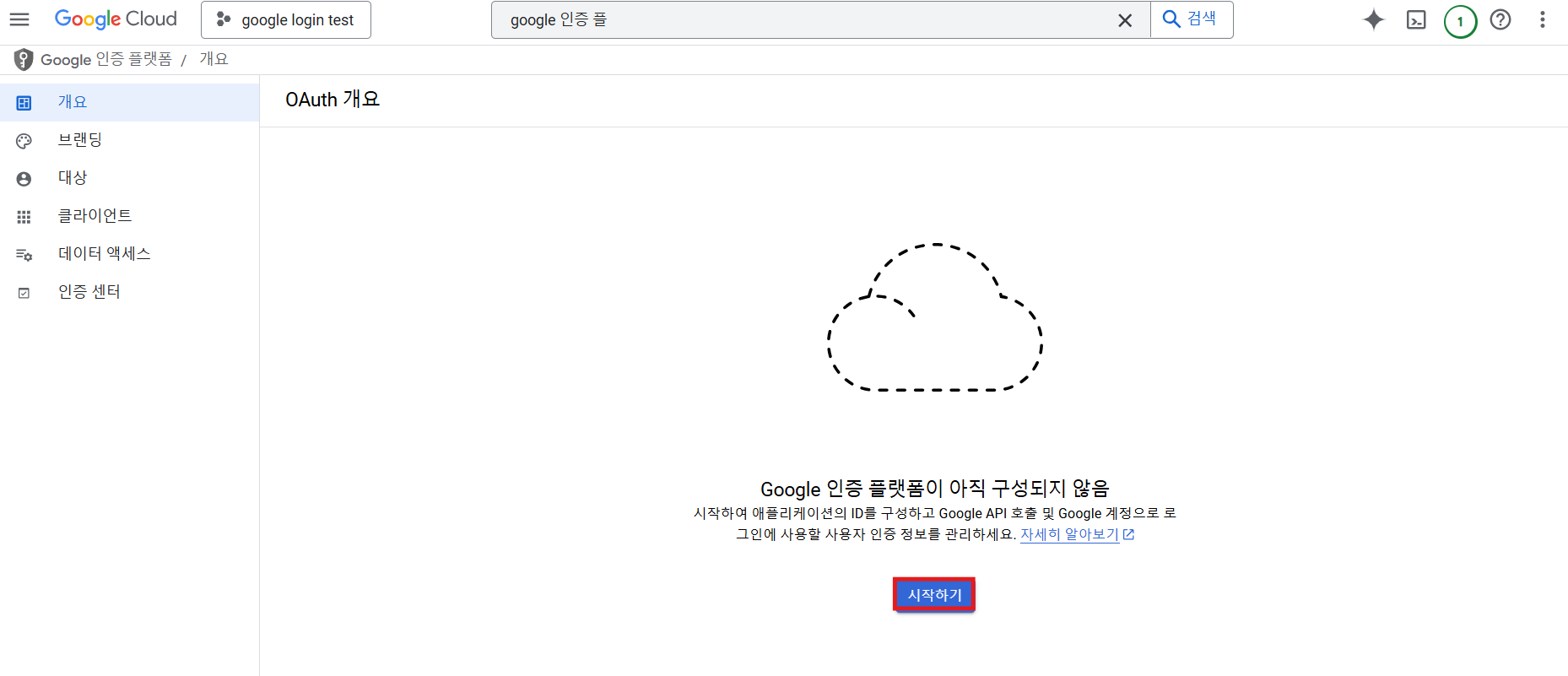
Task: Click the 클라이언트 grid icon
Action: [24, 217]
